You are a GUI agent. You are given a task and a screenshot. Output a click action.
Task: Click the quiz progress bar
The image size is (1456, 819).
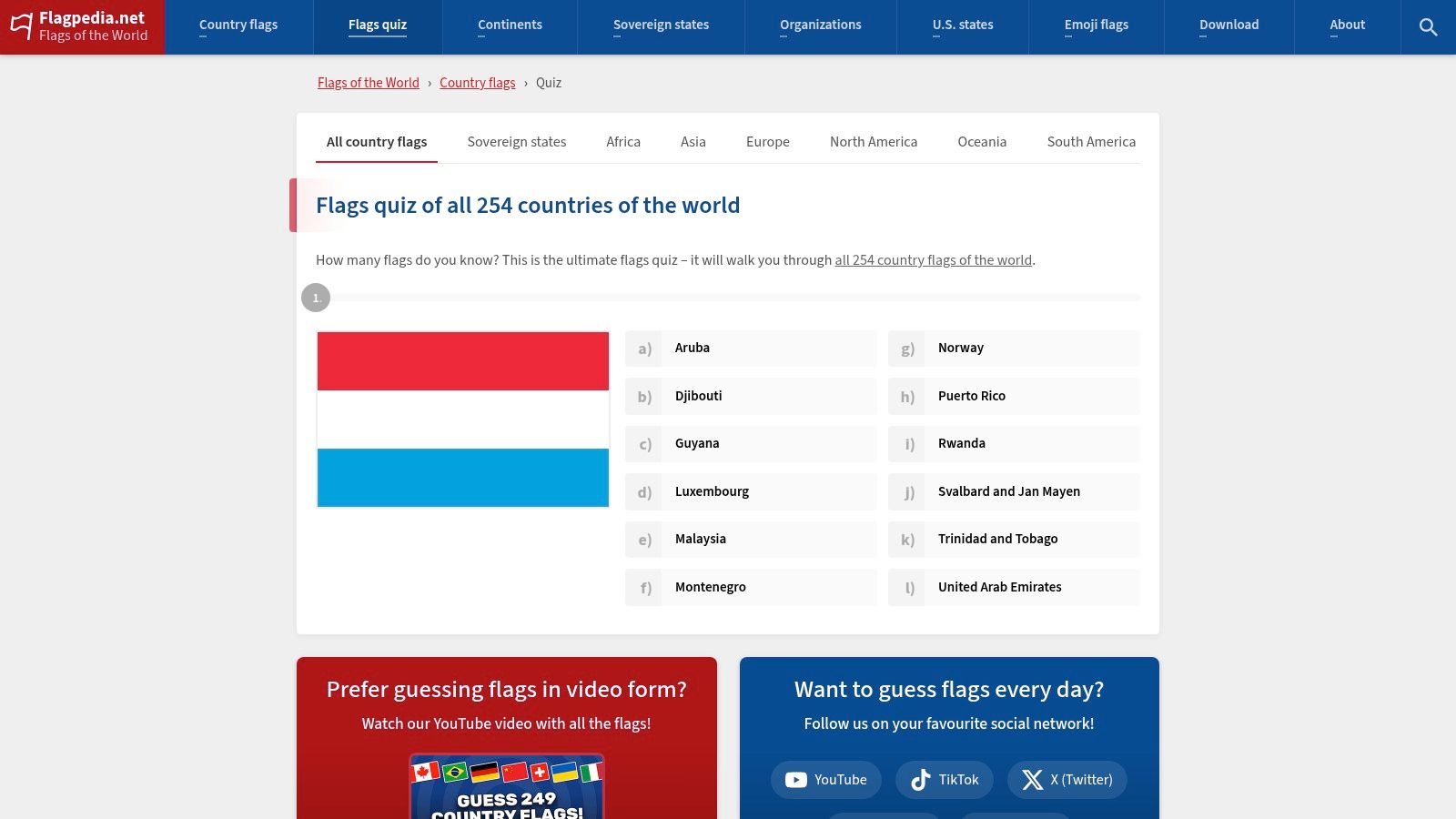(x=728, y=297)
